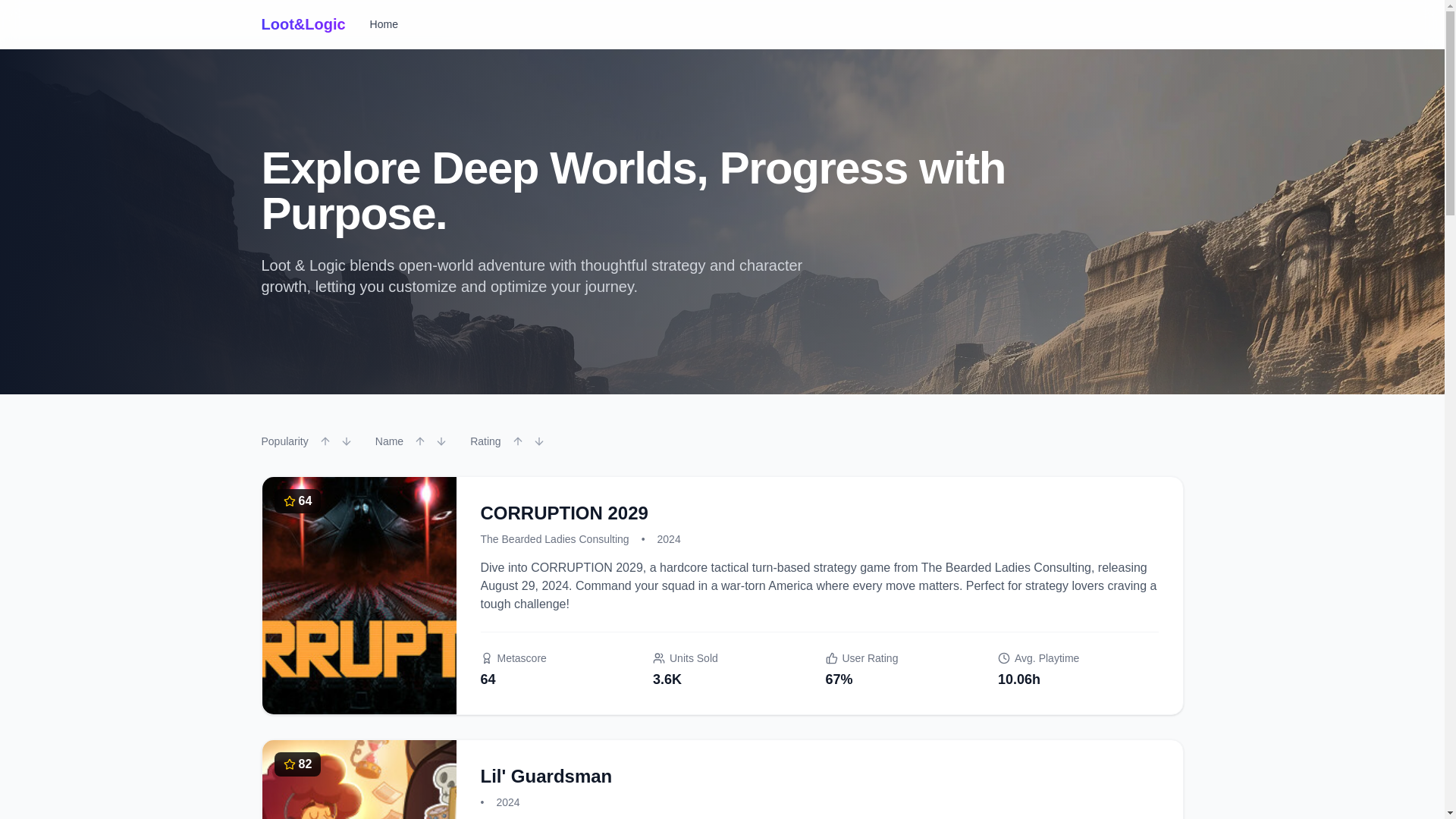Click the Metascore medal icon
This screenshot has height=819, width=1456.
487,658
